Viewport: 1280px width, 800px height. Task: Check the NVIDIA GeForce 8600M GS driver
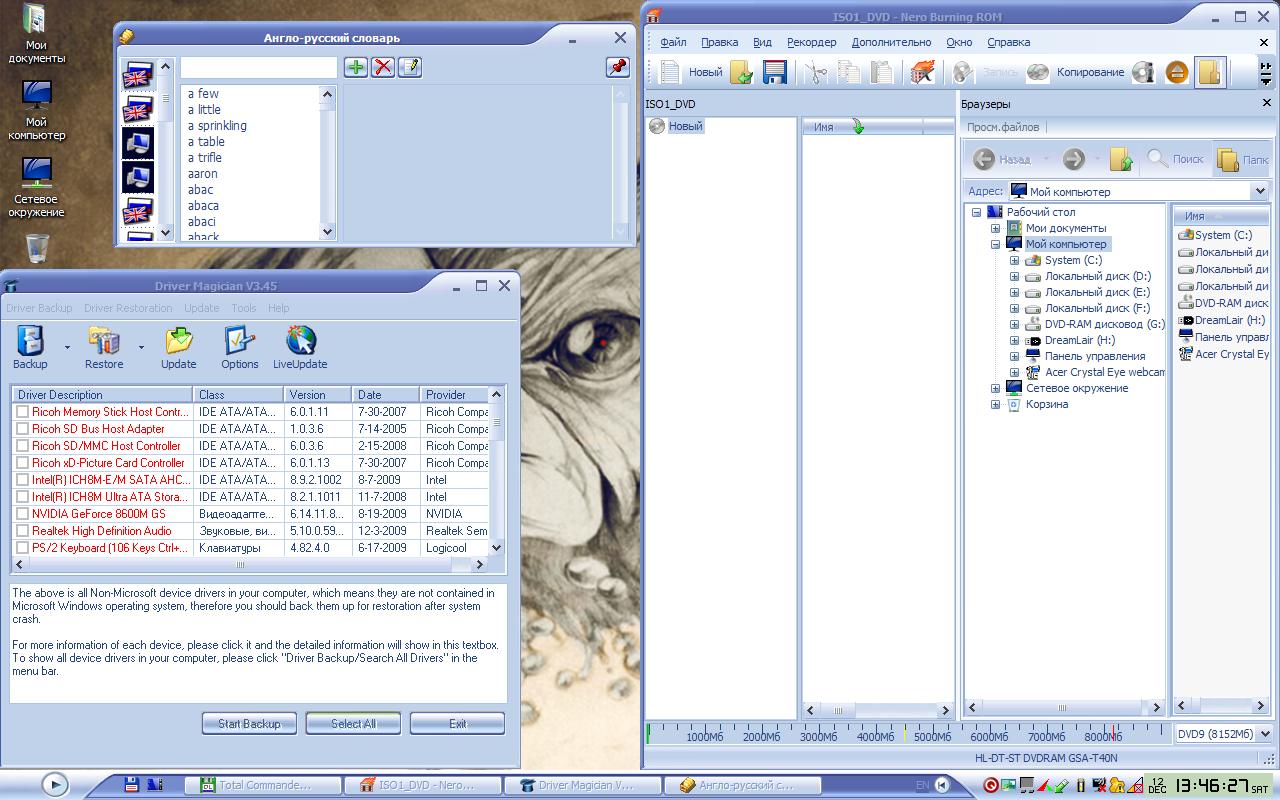(20, 513)
